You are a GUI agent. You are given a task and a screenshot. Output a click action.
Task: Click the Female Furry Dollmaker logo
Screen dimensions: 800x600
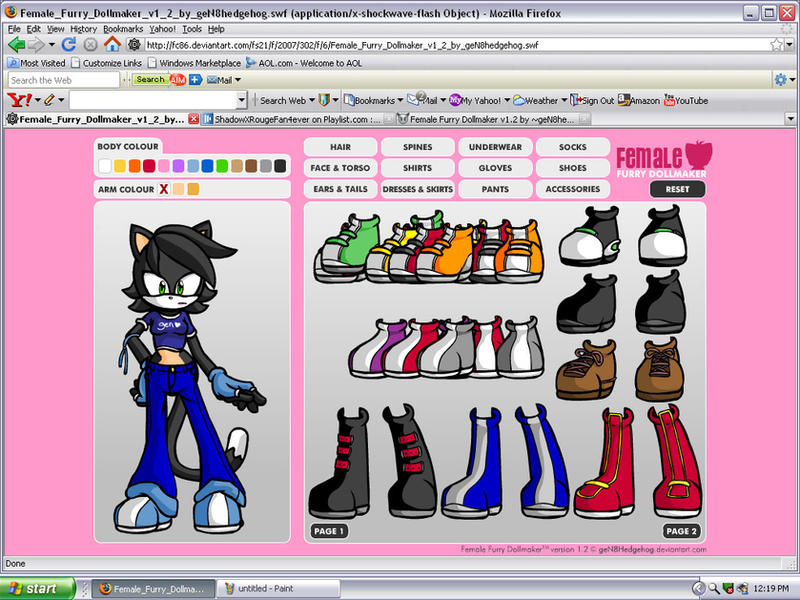tap(664, 160)
